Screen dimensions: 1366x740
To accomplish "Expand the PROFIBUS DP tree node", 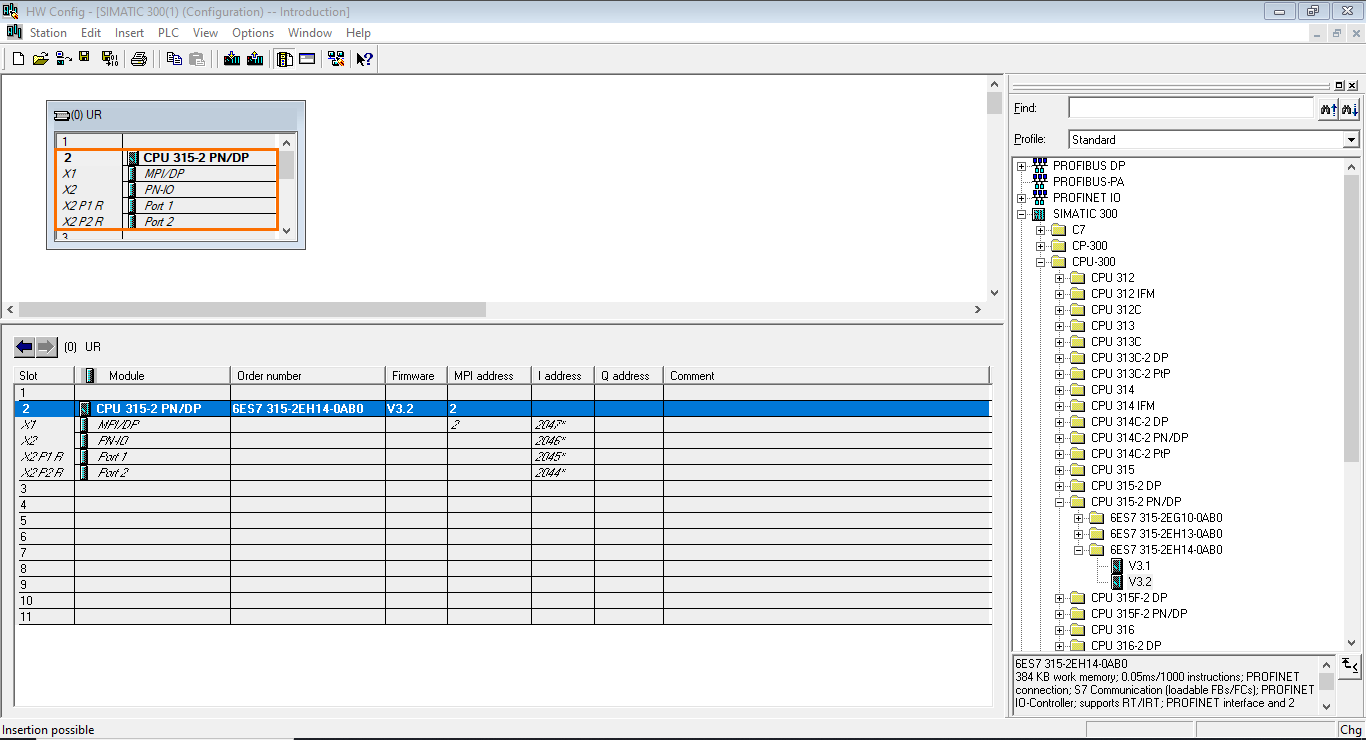I will (1022, 166).
